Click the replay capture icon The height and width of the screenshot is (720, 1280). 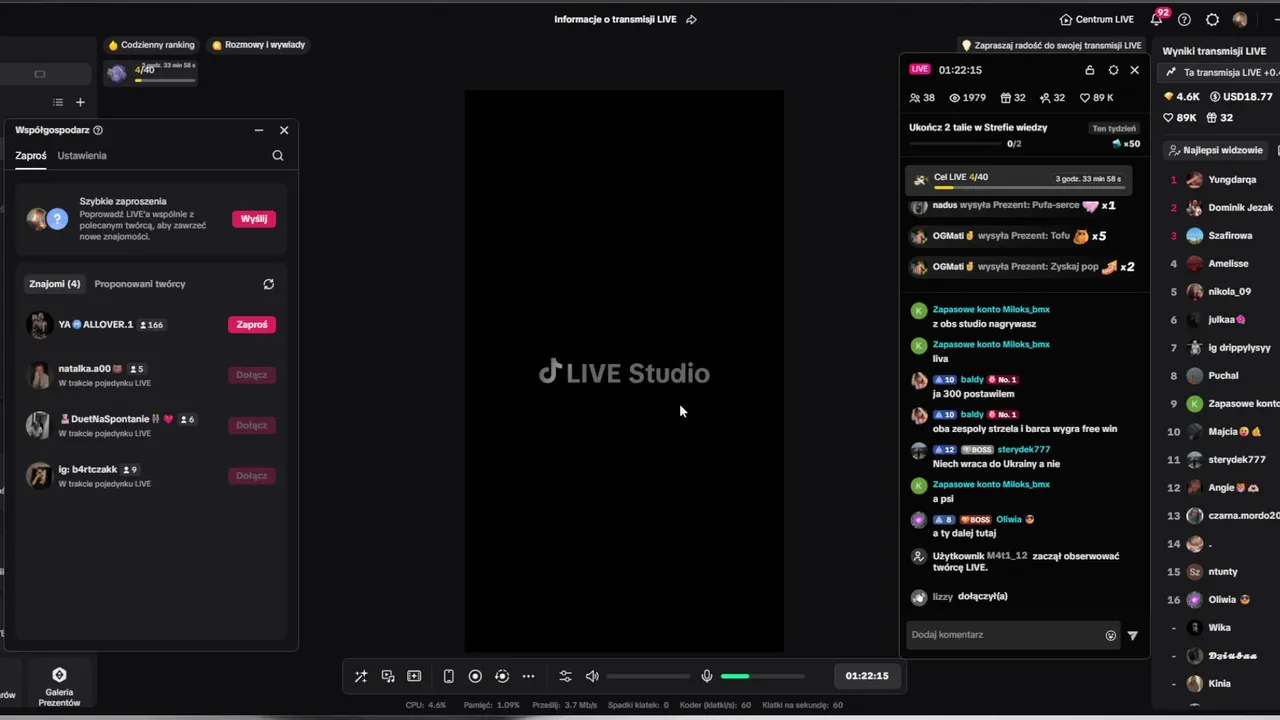click(502, 676)
